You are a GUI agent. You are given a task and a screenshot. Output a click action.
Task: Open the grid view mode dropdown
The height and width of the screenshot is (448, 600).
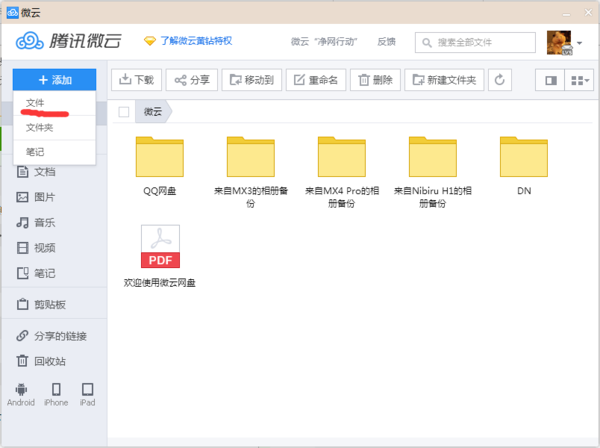coord(579,80)
